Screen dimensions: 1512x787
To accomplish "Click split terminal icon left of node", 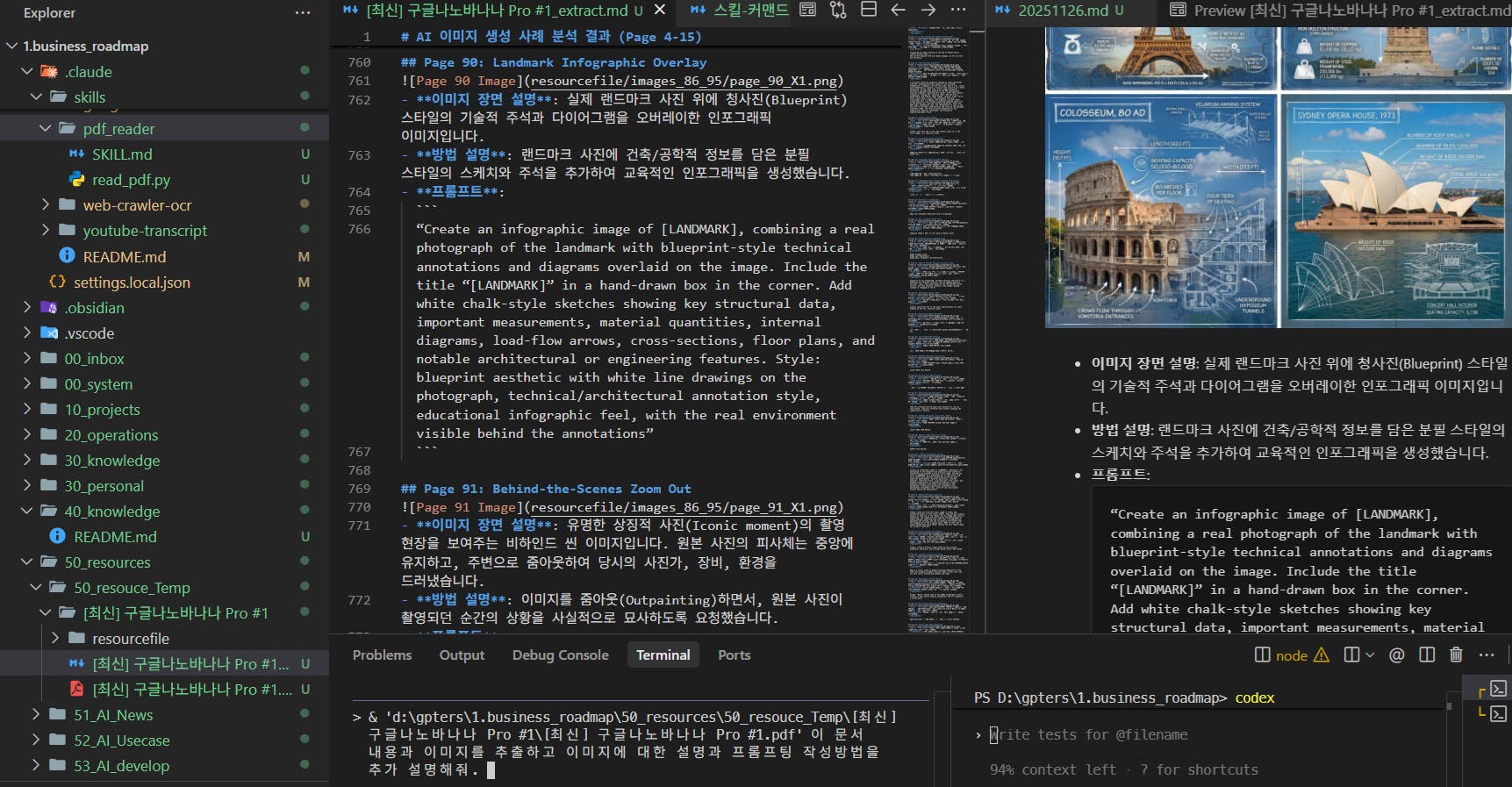I will click(x=1262, y=655).
